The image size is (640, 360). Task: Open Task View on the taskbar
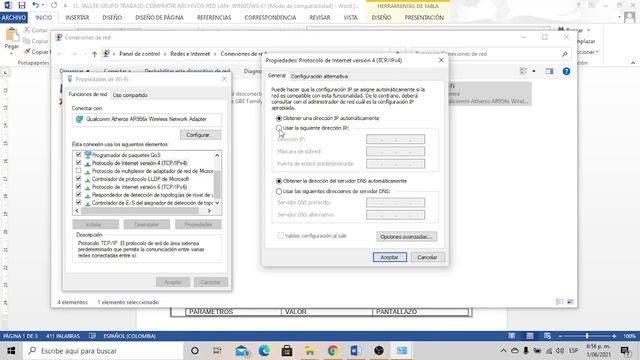pos(217,351)
